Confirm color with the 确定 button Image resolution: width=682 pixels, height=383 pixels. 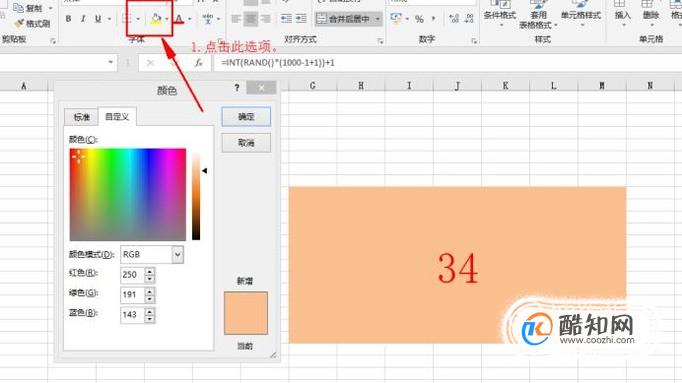(246, 117)
